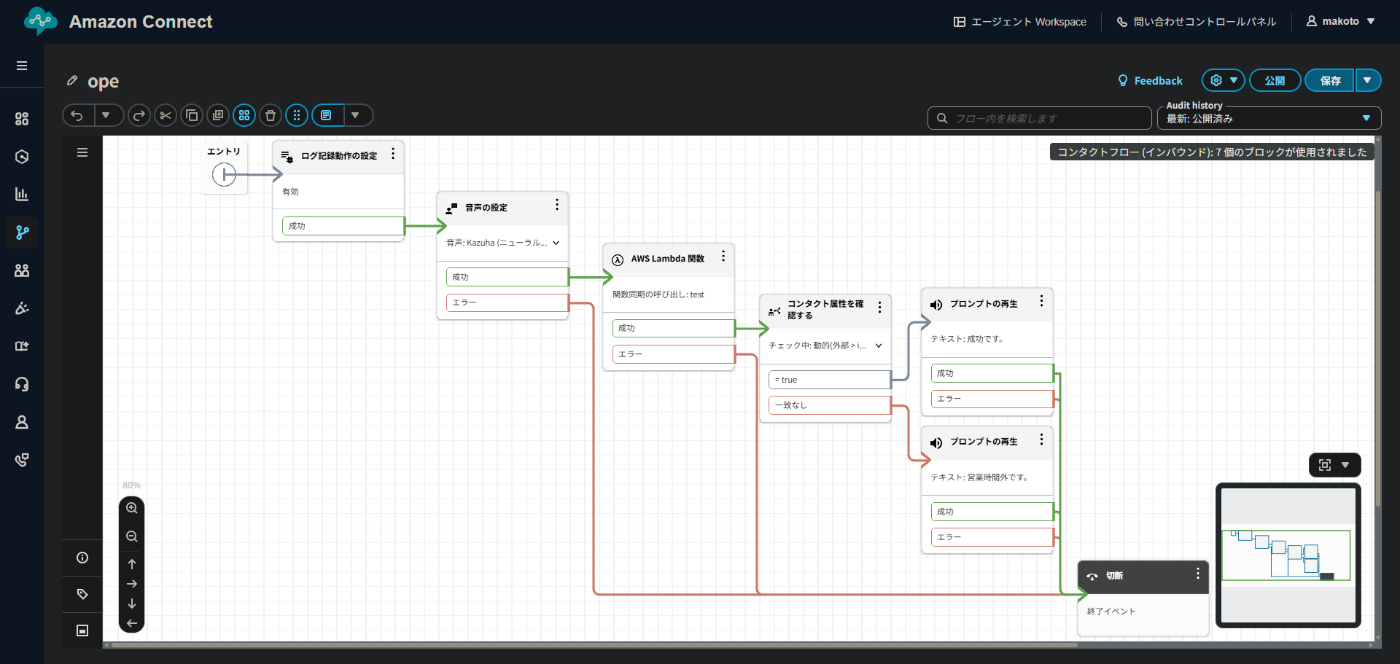Pan the canvas right with the arrow
1400x664 pixels.
[132, 584]
